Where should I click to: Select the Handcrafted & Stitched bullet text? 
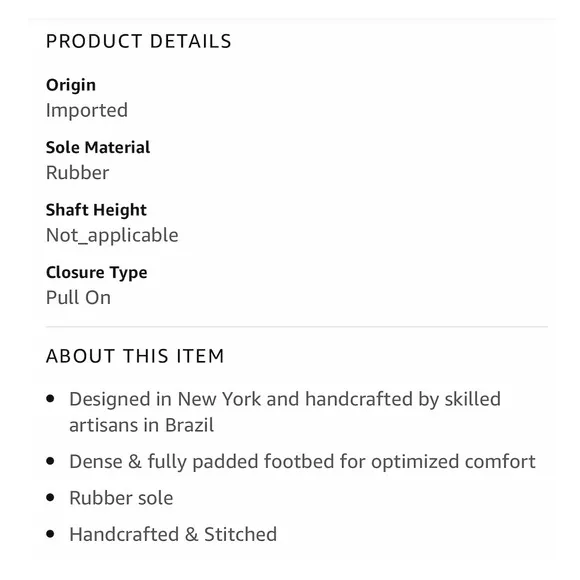(173, 534)
